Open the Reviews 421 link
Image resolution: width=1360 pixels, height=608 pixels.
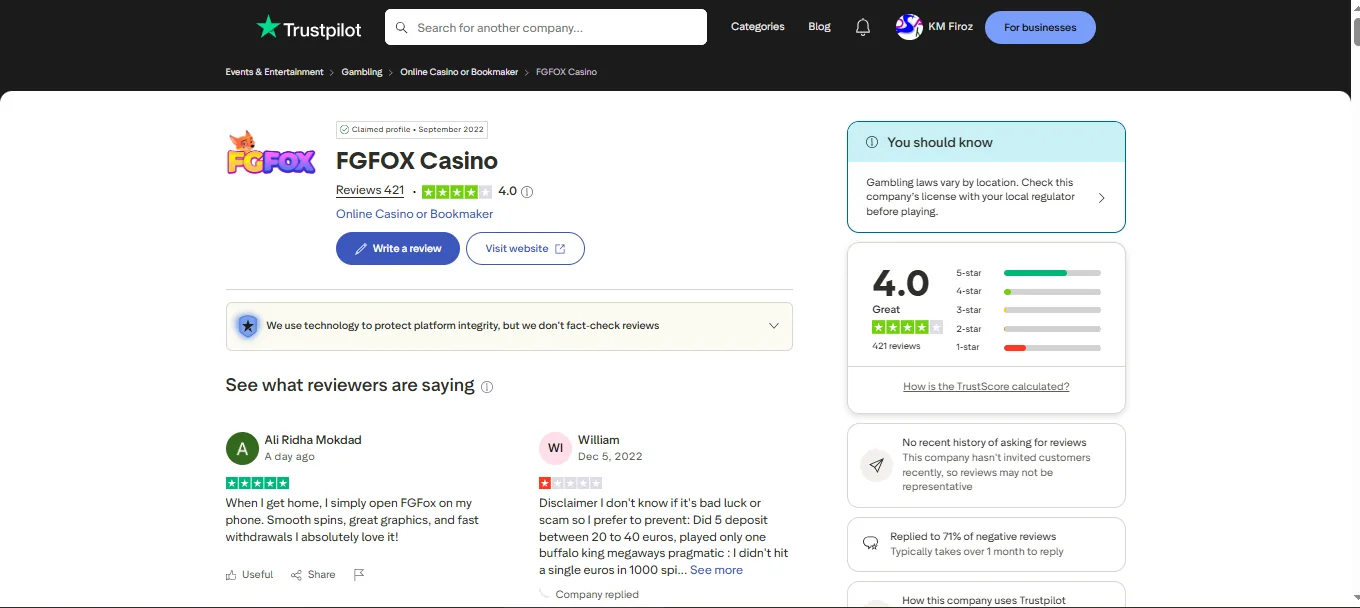370,190
